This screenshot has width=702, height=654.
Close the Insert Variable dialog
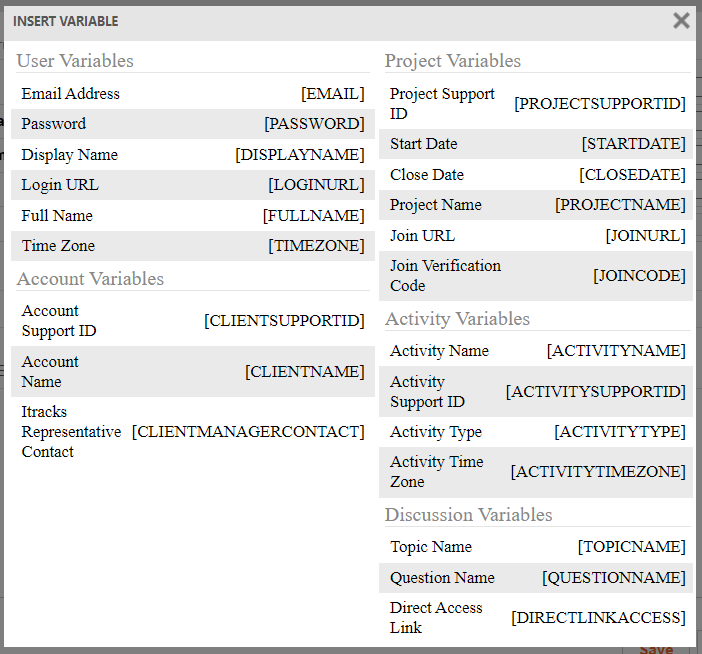click(x=681, y=21)
